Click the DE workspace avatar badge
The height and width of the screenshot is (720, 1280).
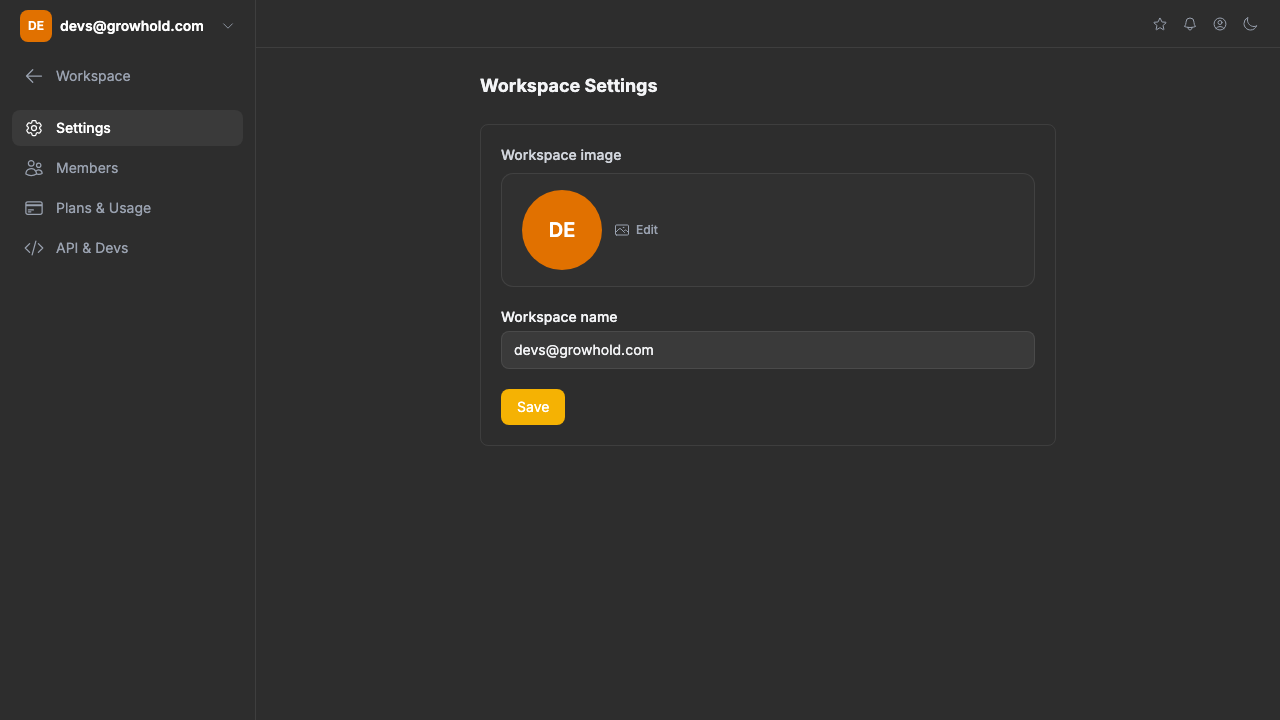coord(35,25)
